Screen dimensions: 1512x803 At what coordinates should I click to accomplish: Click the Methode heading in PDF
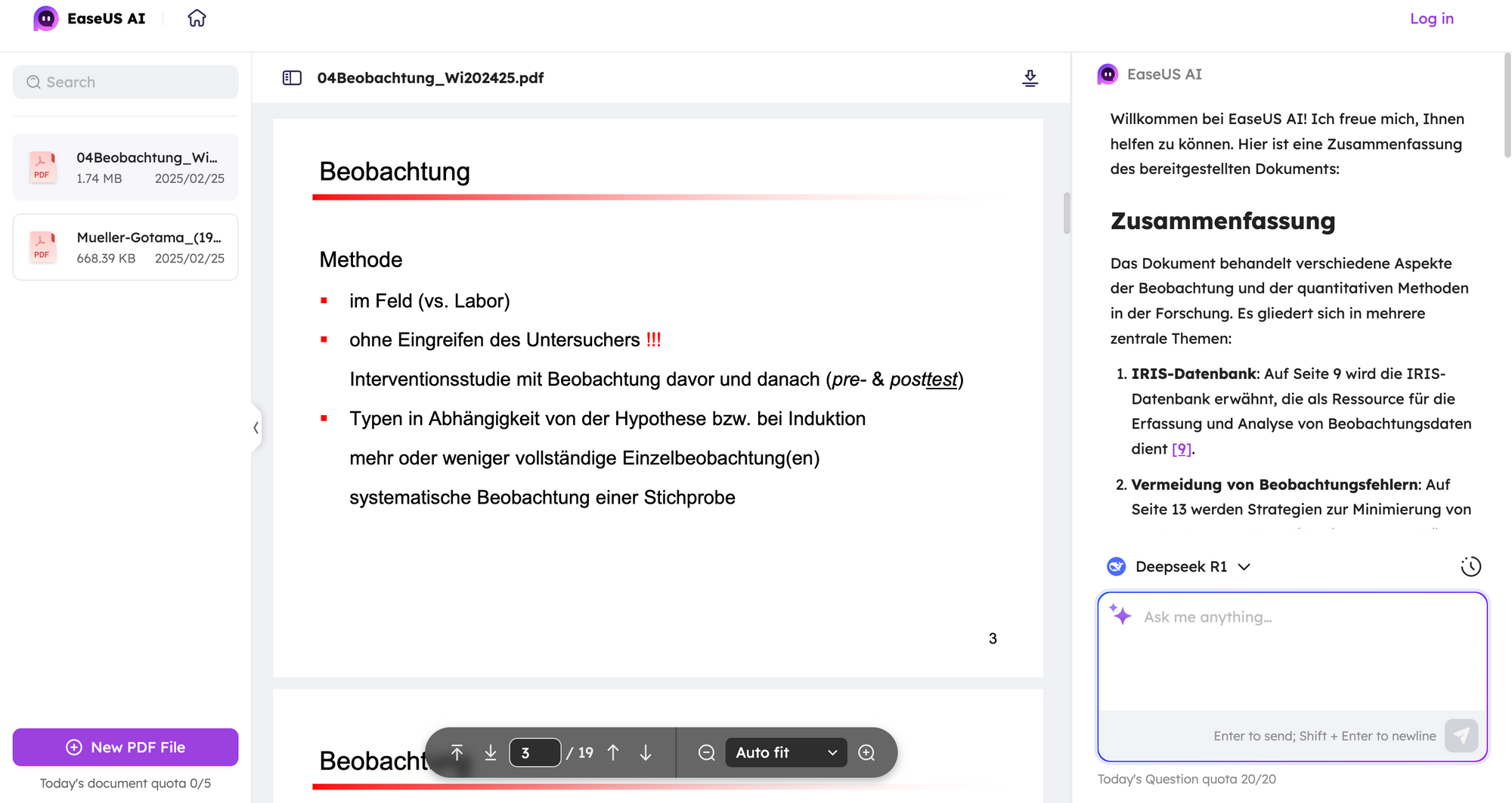[x=361, y=259]
